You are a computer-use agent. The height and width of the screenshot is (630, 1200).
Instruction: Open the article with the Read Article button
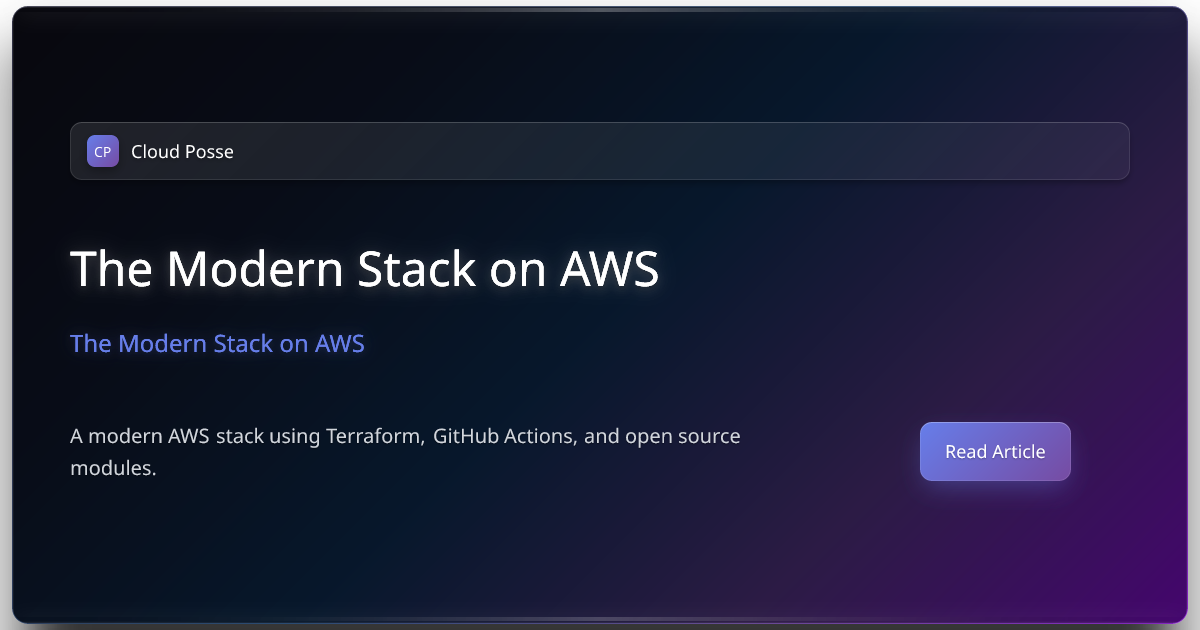tap(995, 451)
